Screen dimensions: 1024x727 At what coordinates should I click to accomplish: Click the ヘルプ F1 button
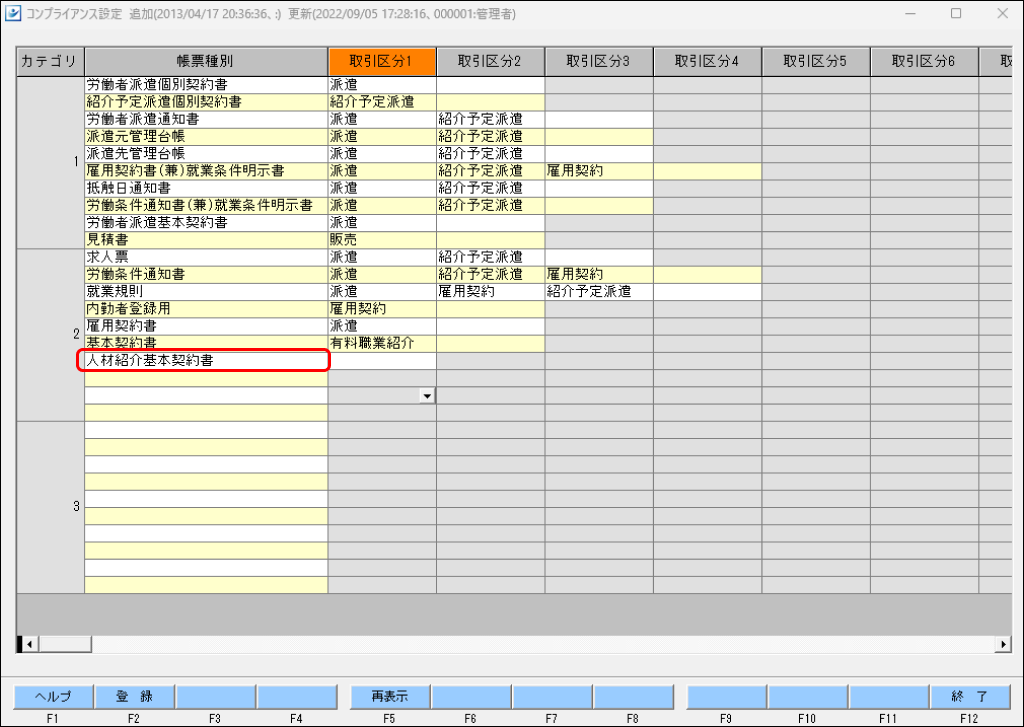(x=54, y=696)
